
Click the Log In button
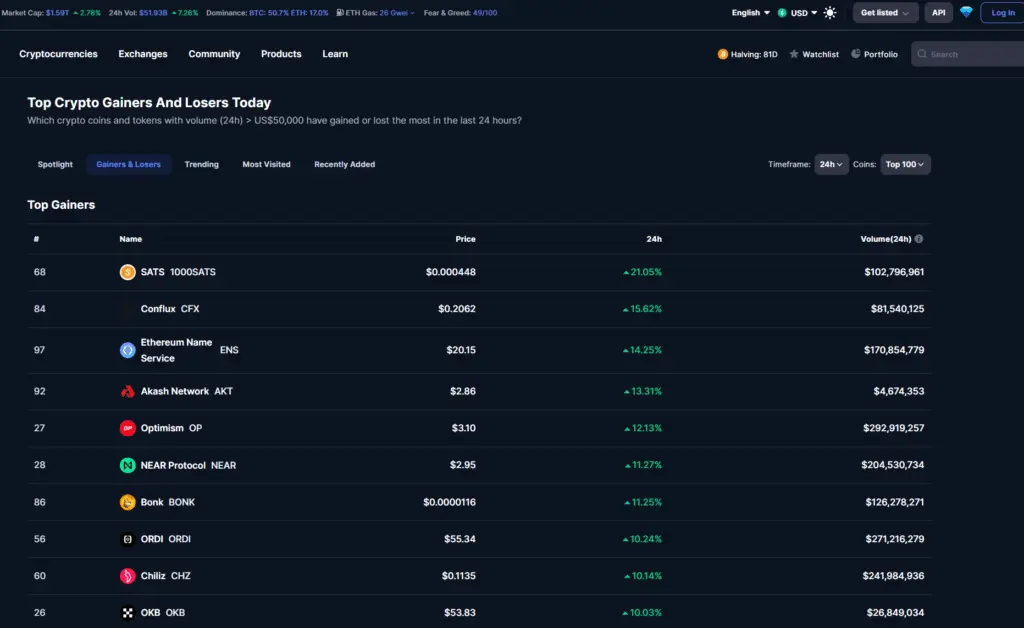pyautogui.click(x=1002, y=12)
